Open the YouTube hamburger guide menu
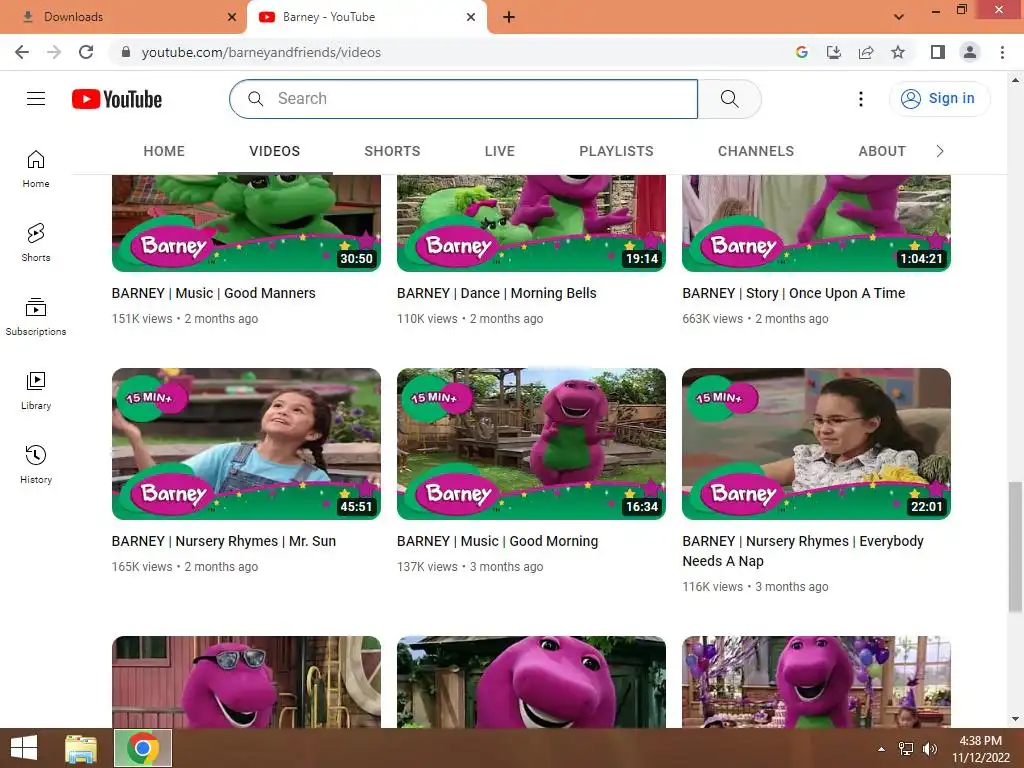This screenshot has height=768, width=1024. [36, 99]
